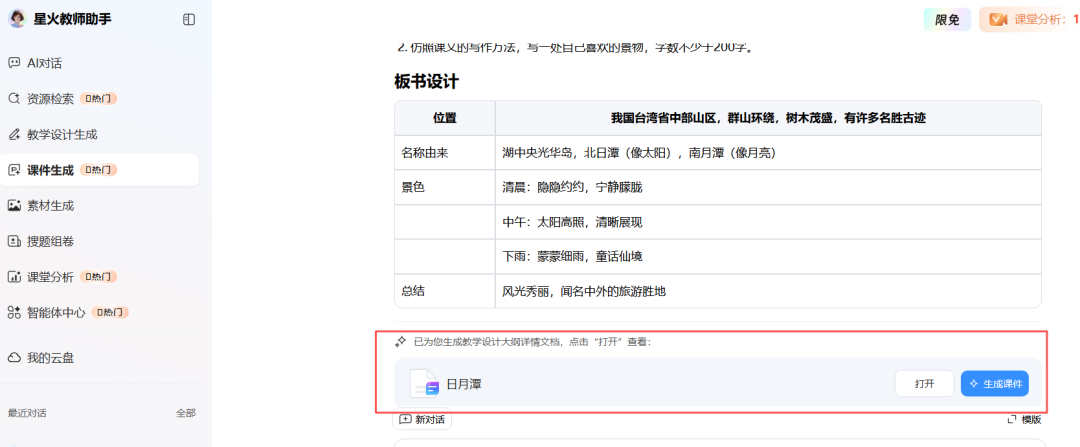Image resolution: width=1080 pixels, height=447 pixels.
Task: Open 资源检索 in the sidebar
Action: (100, 98)
